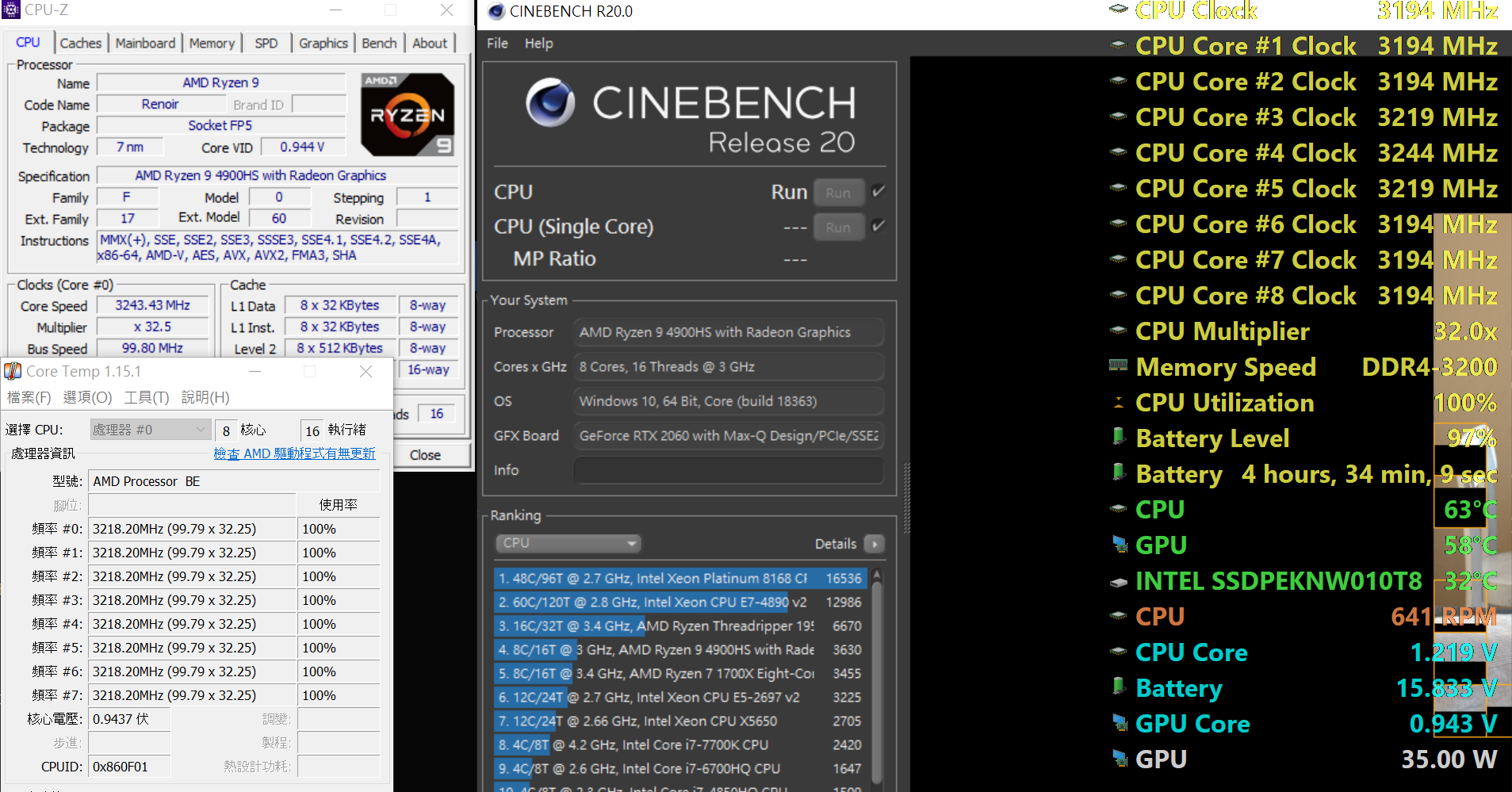The width and height of the screenshot is (1512, 792).
Task: Click the chip icon beside CPU Core #1 Clock
Action: pyautogui.click(x=1118, y=45)
